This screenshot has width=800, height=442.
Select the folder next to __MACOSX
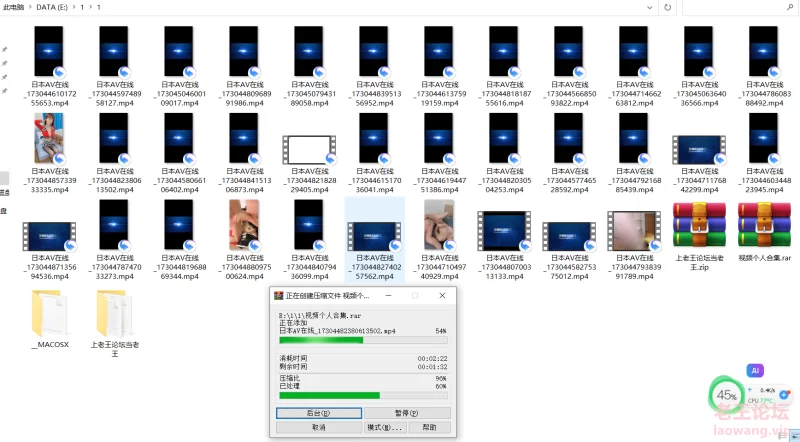pyautogui.click(x=114, y=312)
